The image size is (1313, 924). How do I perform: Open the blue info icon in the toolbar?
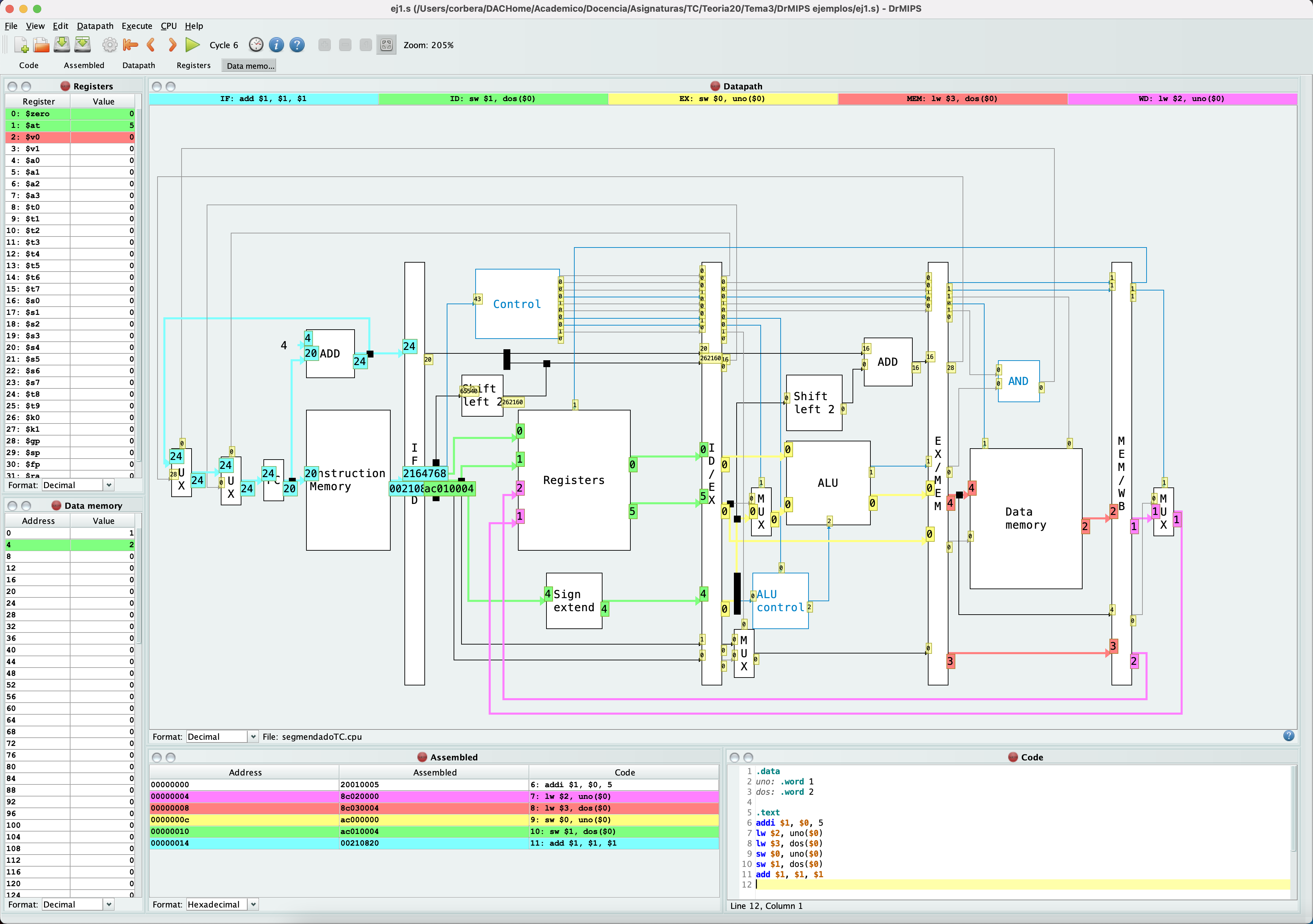276,45
